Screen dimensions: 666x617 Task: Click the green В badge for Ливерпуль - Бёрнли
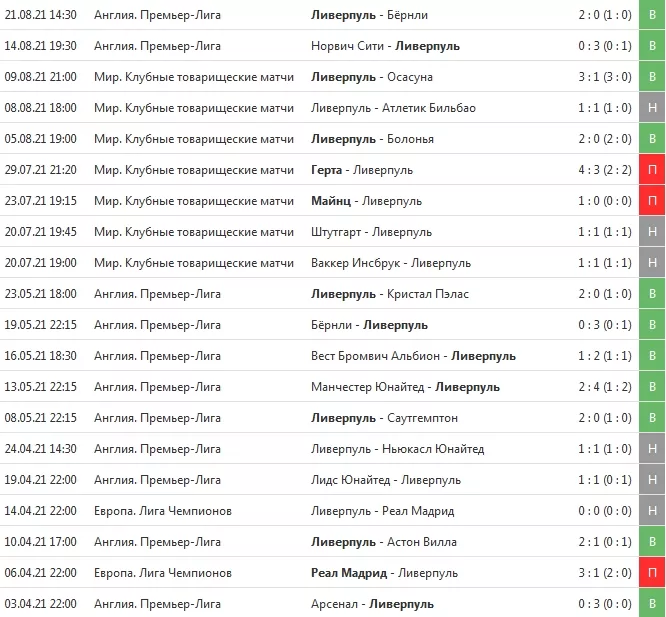point(652,15)
